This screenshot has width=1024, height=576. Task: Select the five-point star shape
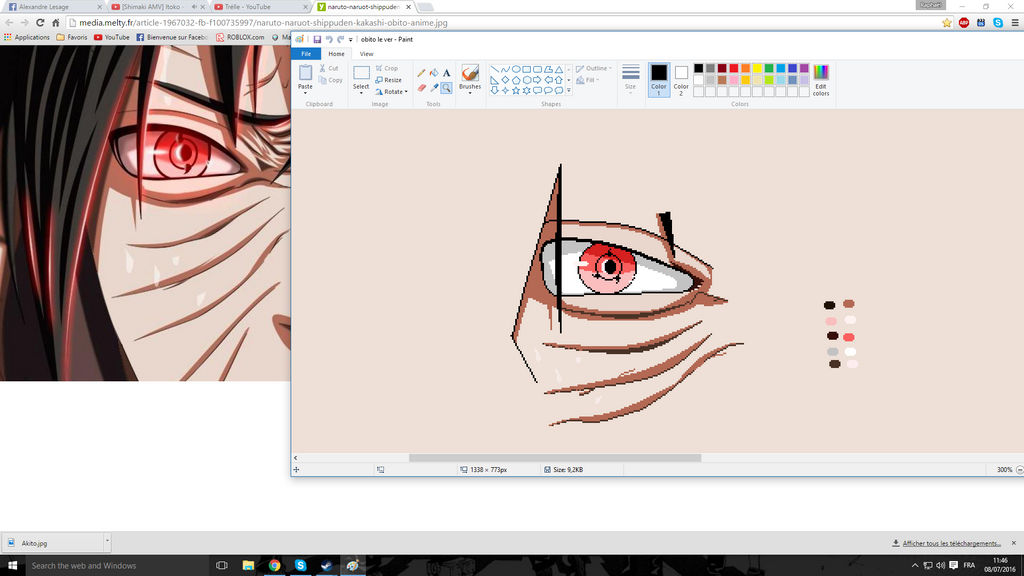coord(516,91)
